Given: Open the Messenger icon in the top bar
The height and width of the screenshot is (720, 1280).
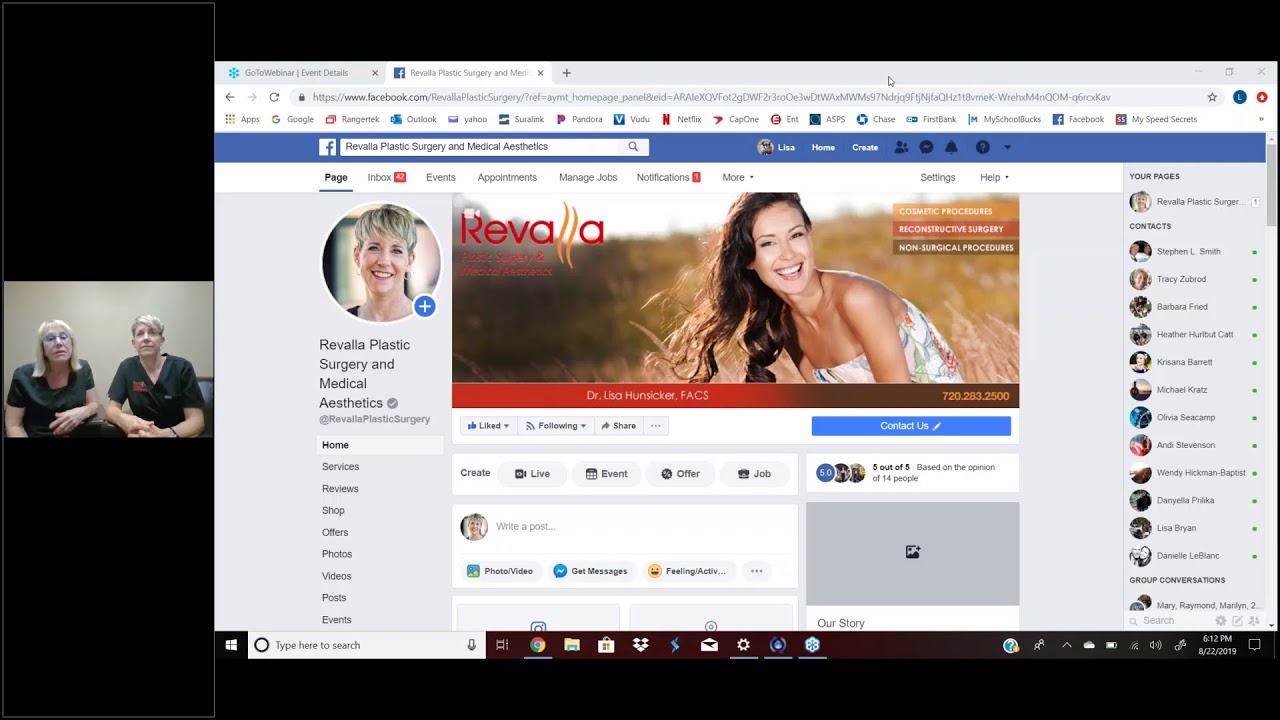Looking at the screenshot, I should pyautogui.click(x=926, y=147).
